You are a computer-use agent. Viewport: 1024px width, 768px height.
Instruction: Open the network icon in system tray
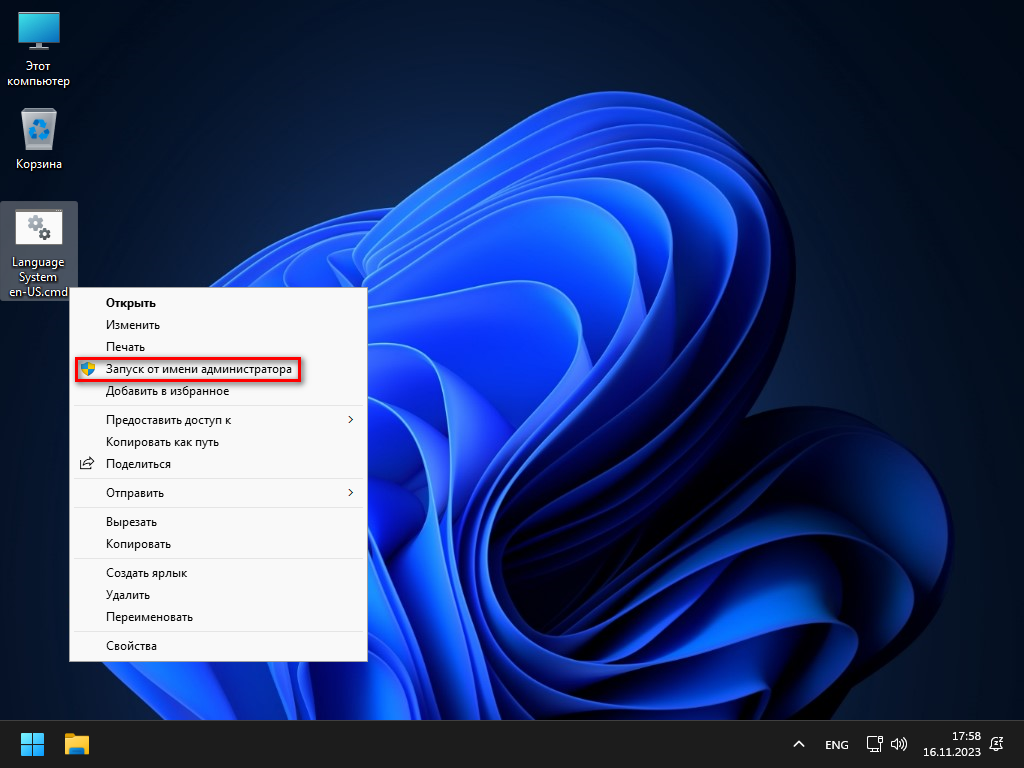(x=874, y=744)
